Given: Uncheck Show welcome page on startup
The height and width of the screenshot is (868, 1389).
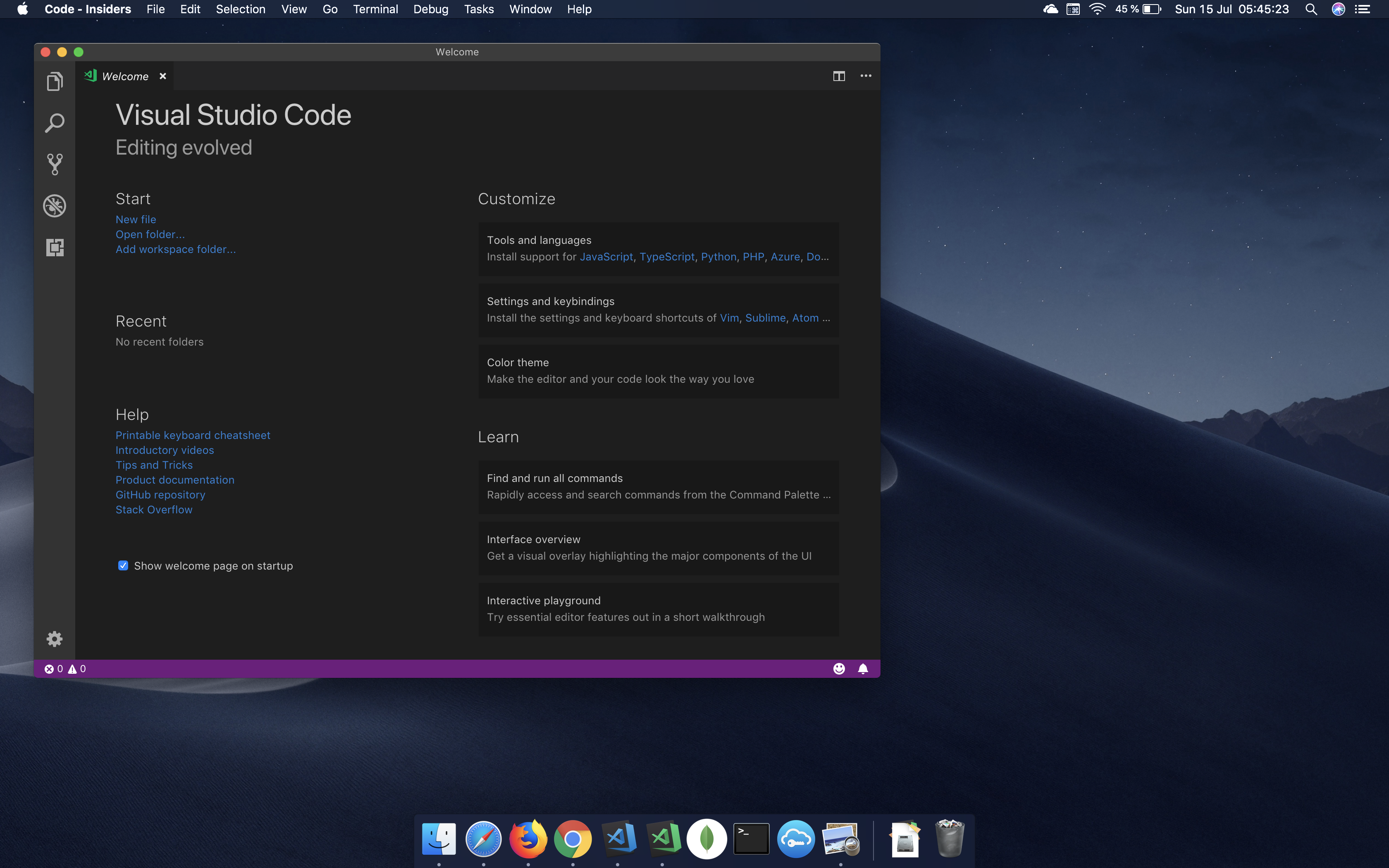Looking at the screenshot, I should 123,565.
